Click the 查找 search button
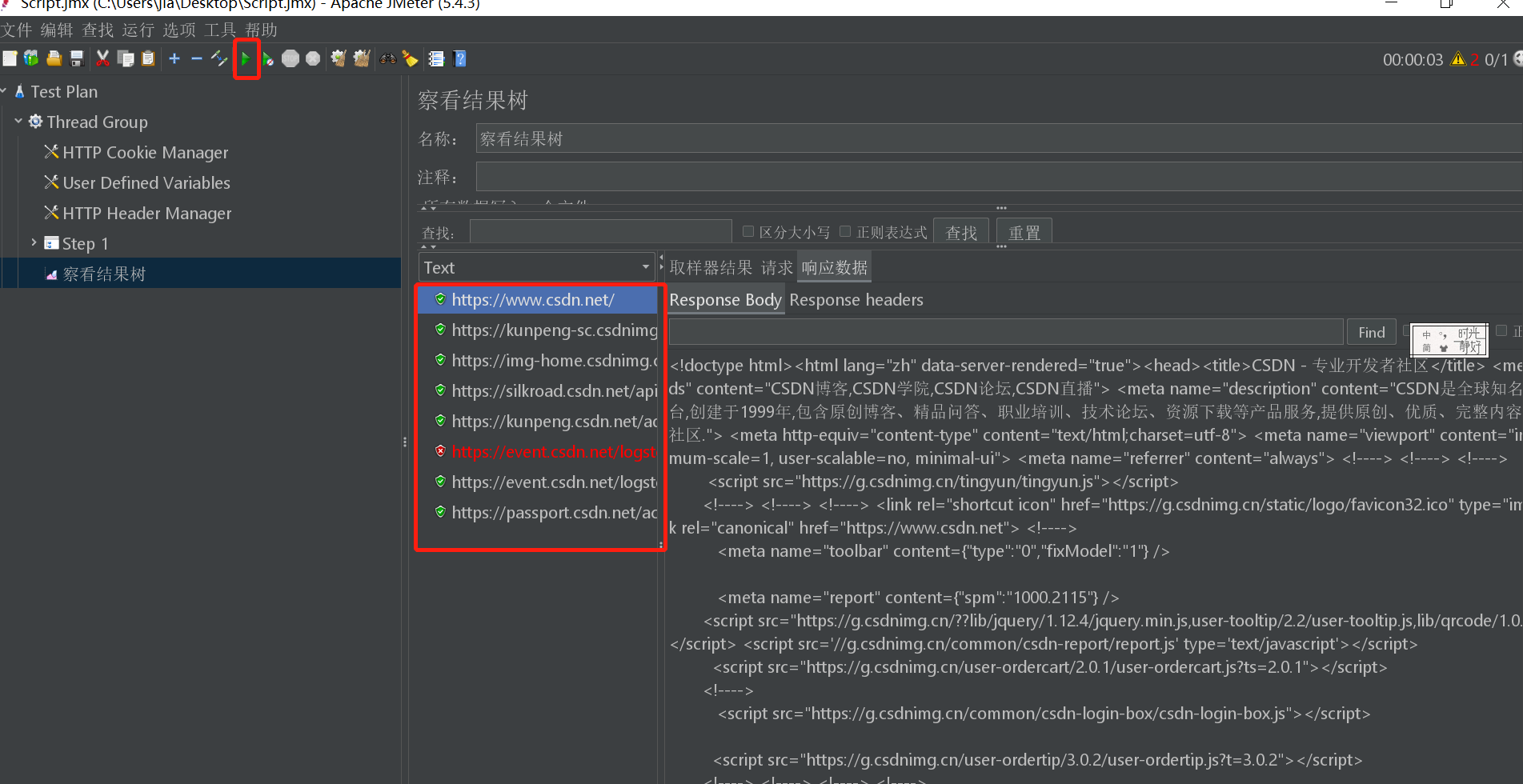Viewport: 1523px width, 784px height. click(x=961, y=232)
